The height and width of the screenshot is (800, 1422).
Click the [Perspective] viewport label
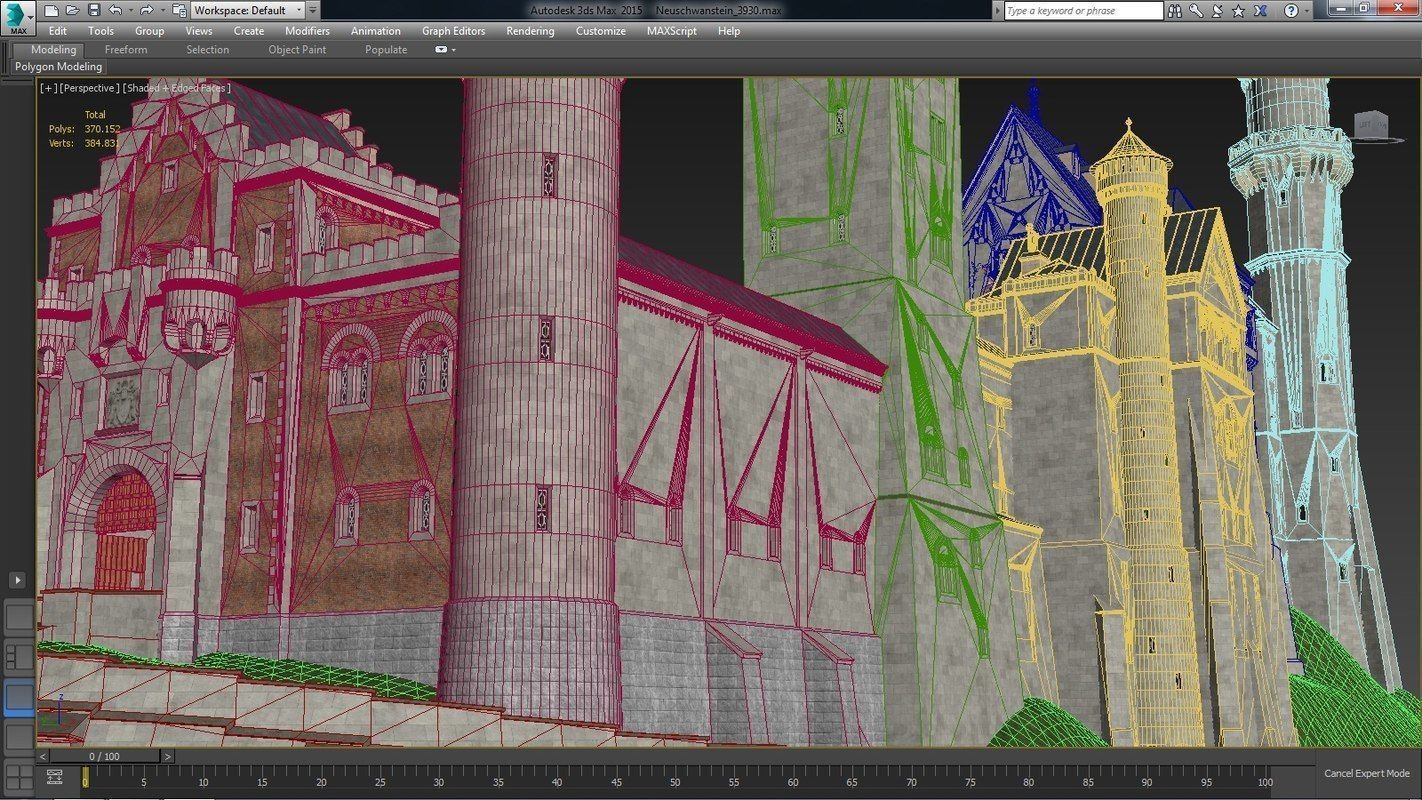coord(90,88)
